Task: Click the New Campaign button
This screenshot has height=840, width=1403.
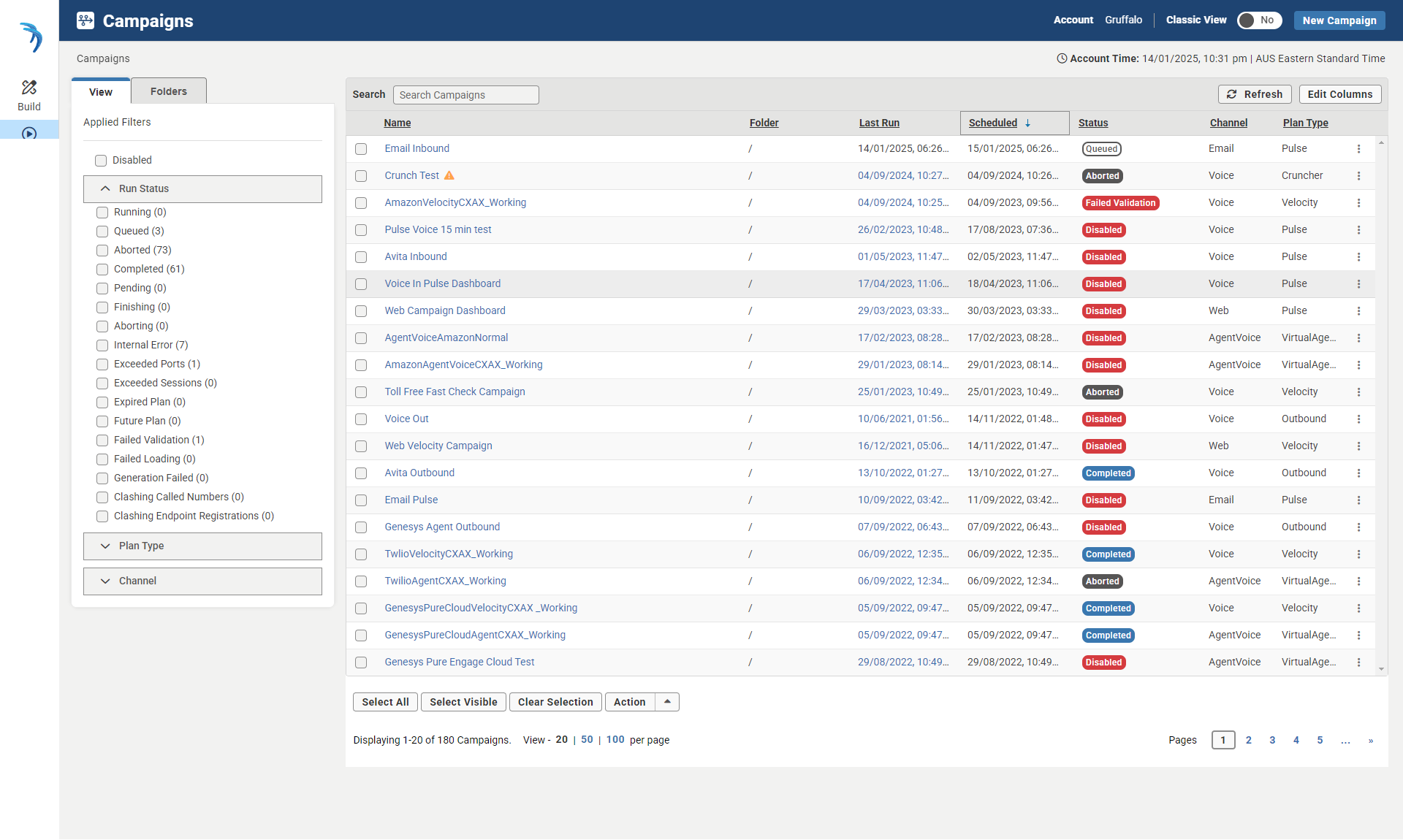Action: click(x=1339, y=20)
